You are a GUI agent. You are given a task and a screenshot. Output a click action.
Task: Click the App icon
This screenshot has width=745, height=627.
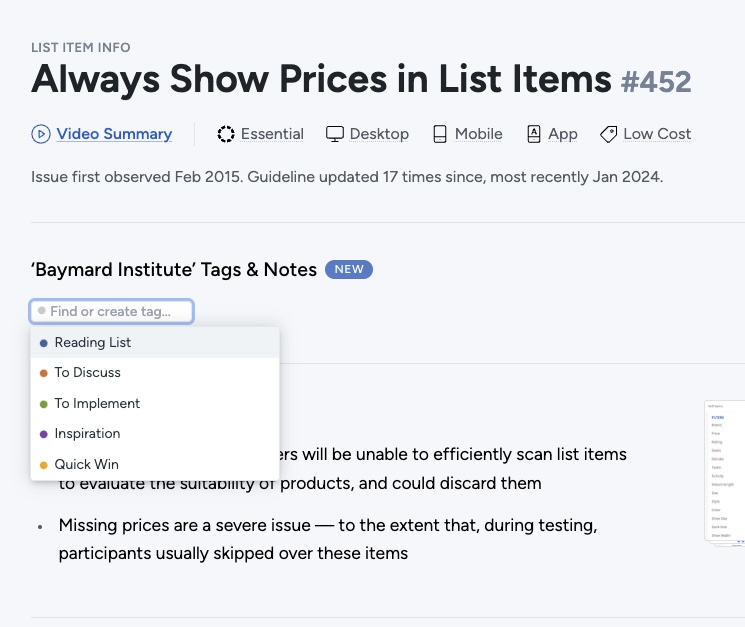click(x=534, y=134)
